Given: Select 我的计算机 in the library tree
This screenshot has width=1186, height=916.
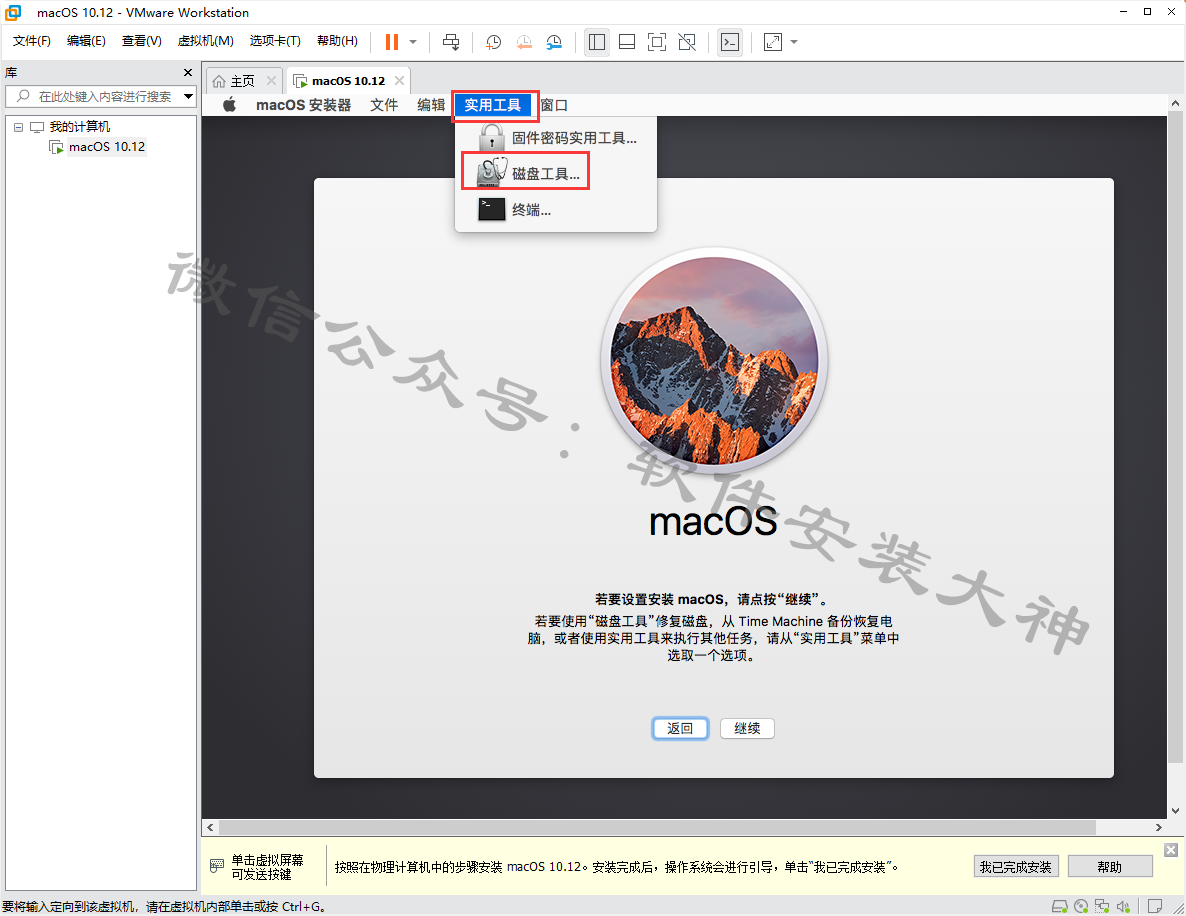Looking at the screenshot, I should tap(79, 127).
